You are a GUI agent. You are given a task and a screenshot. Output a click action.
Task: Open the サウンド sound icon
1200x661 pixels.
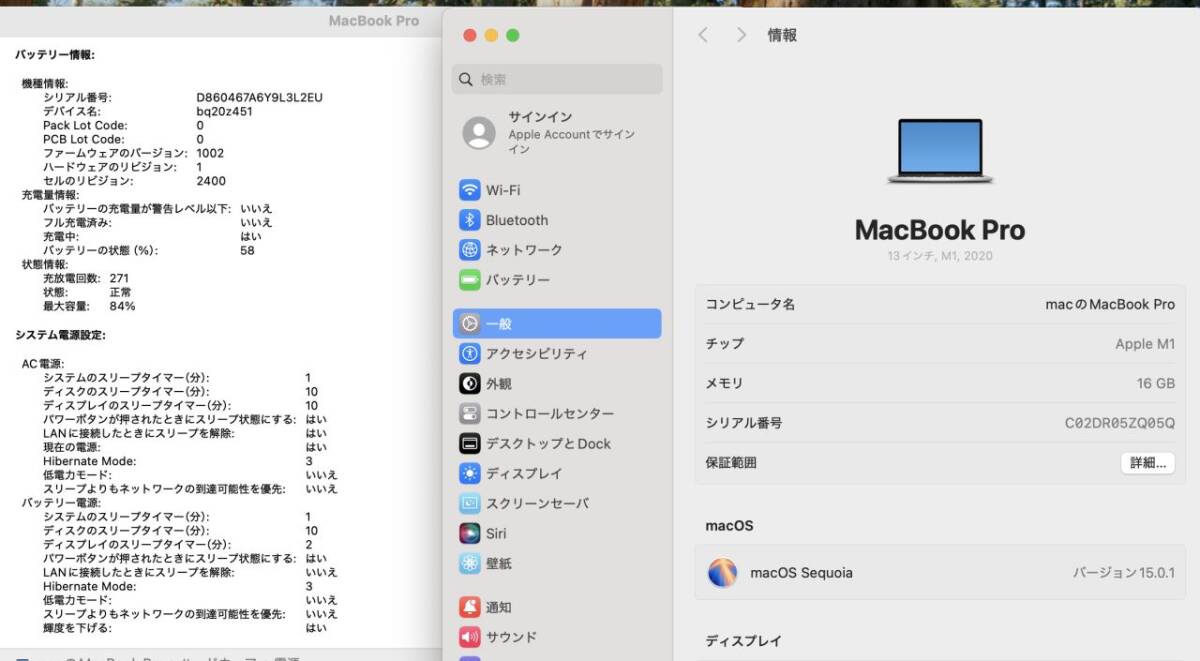click(x=470, y=637)
